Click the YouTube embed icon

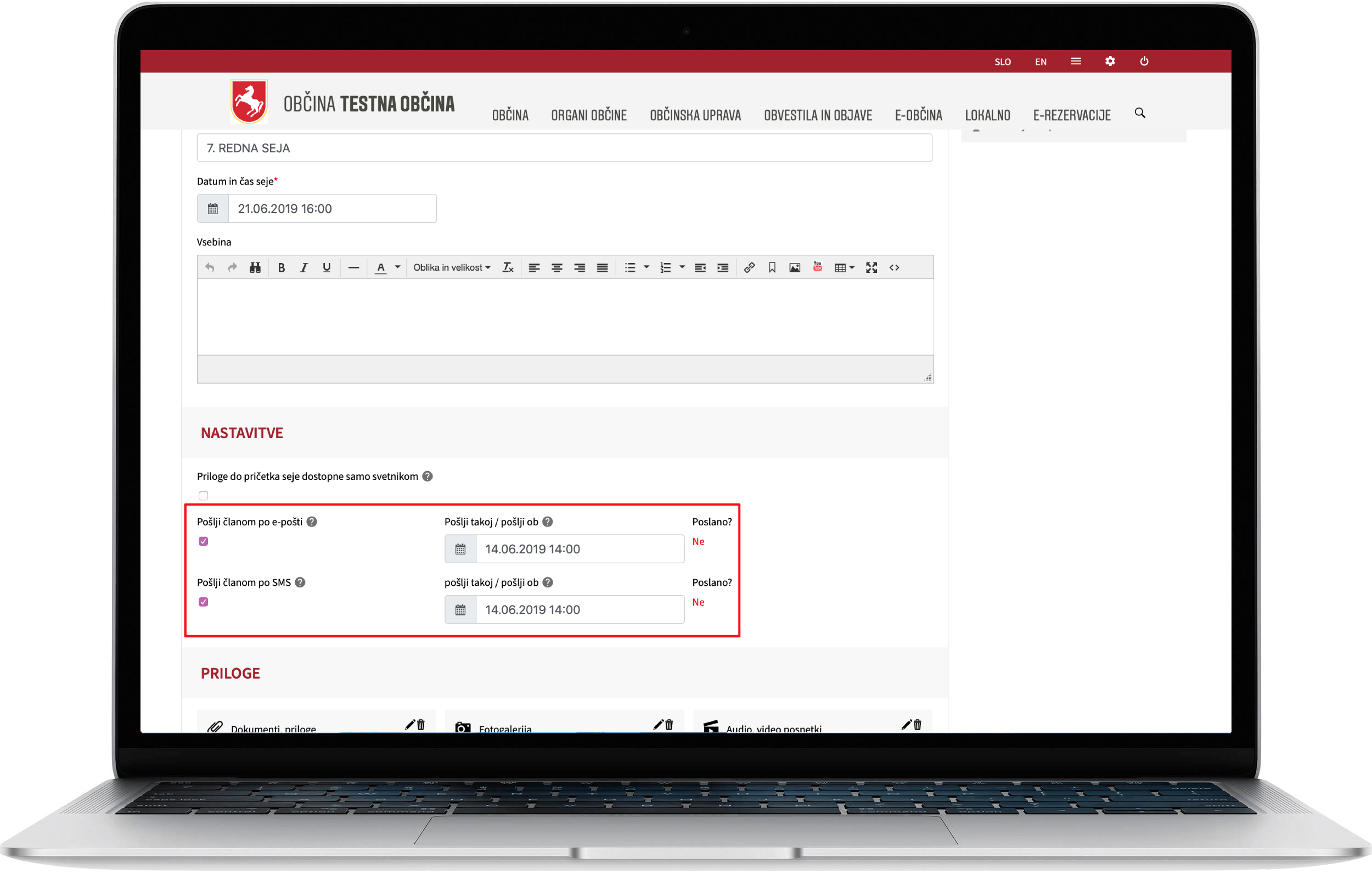coord(817,267)
